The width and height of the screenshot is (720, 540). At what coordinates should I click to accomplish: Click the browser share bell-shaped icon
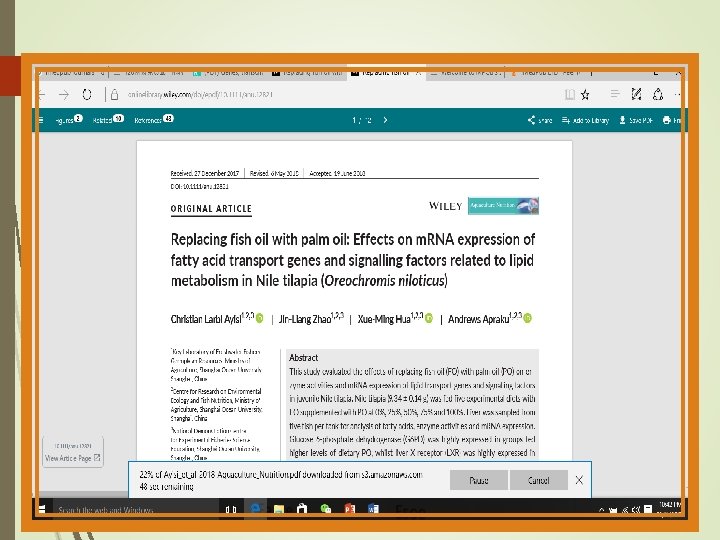(658, 94)
